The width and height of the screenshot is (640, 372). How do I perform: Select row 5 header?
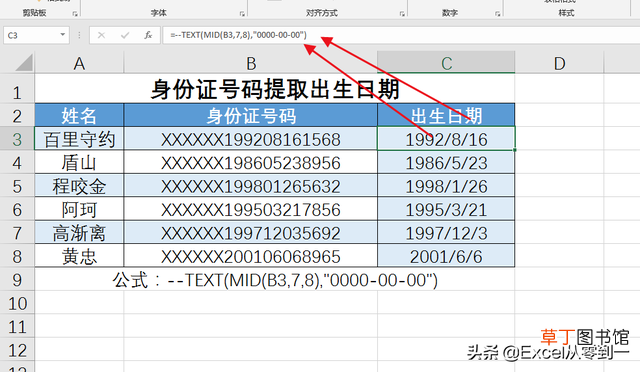click(17, 186)
